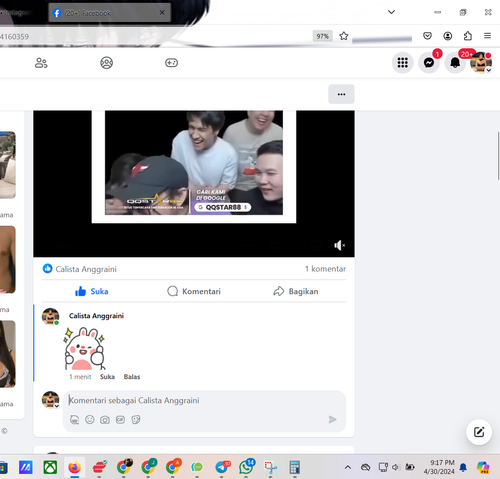The image size is (500, 479).
Task: Open the '1 komentar' count link
Action: coord(325,269)
